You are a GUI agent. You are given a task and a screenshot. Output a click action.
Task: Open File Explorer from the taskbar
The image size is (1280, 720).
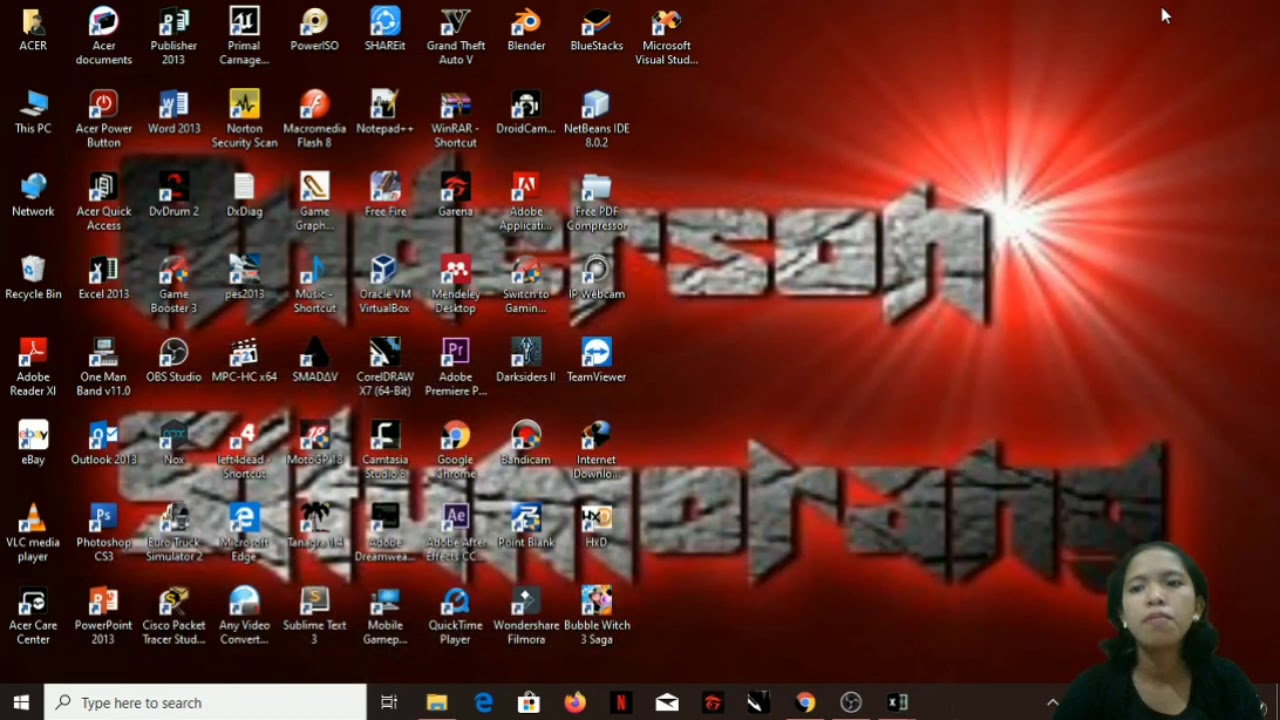pos(437,702)
